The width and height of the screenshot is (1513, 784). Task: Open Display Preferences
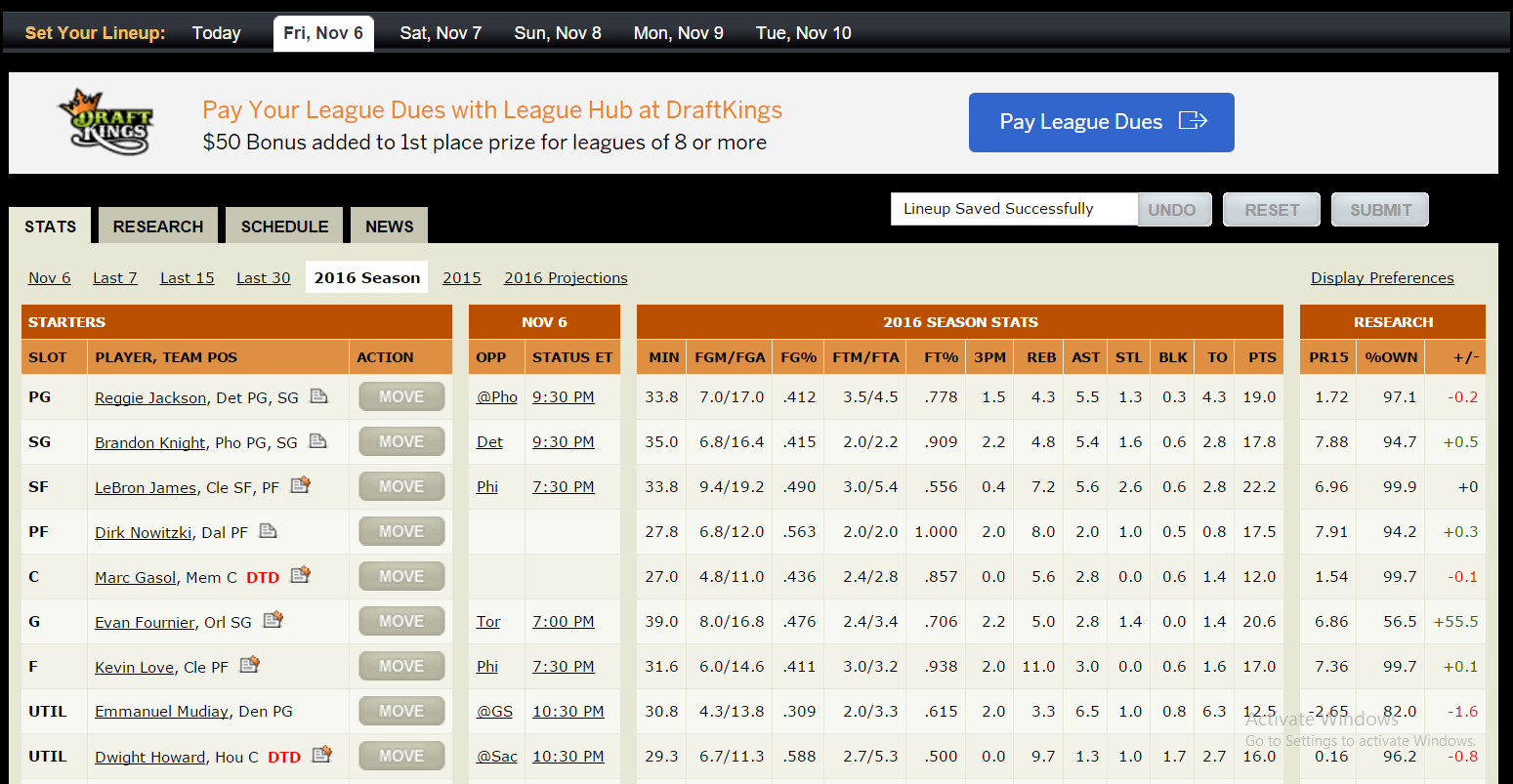[x=1382, y=278]
